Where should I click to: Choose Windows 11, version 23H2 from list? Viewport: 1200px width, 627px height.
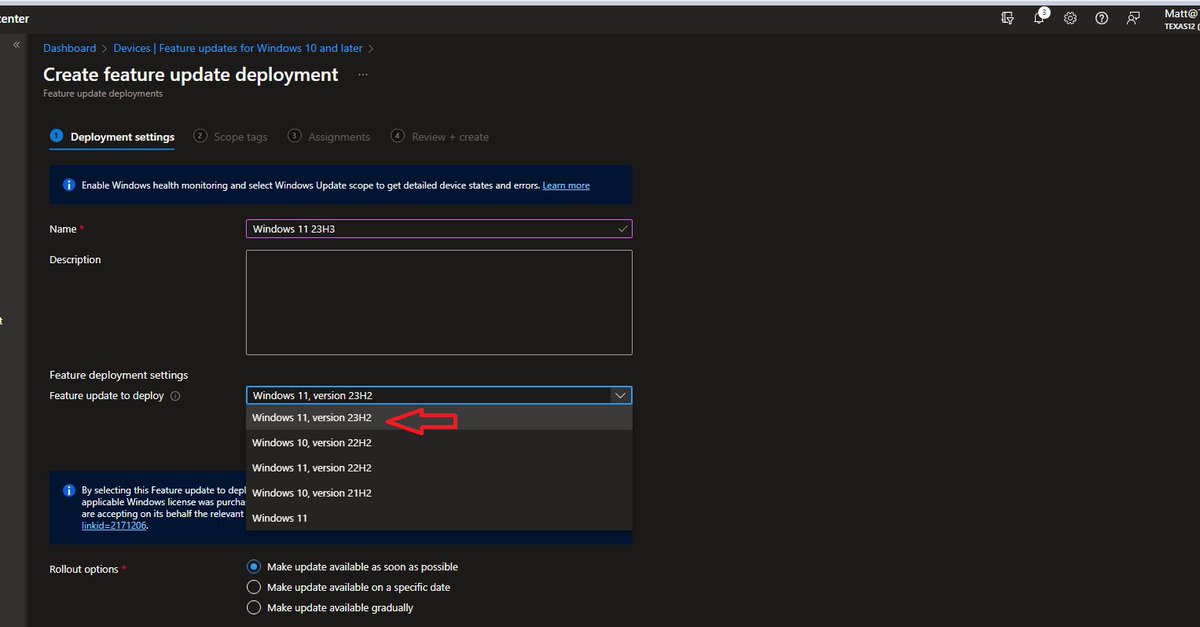click(439, 418)
